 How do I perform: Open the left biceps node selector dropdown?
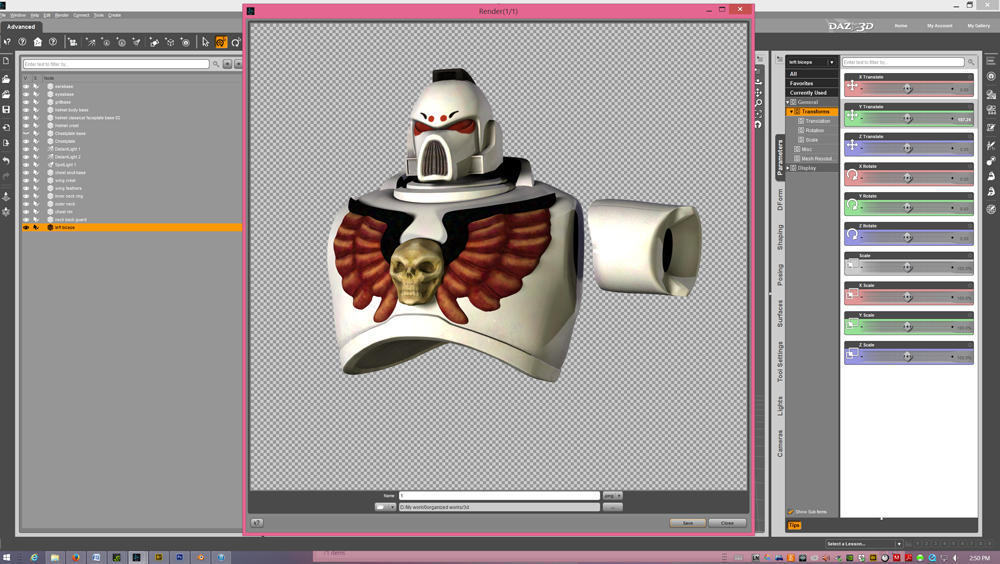pyautogui.click(x=831, y=62)
